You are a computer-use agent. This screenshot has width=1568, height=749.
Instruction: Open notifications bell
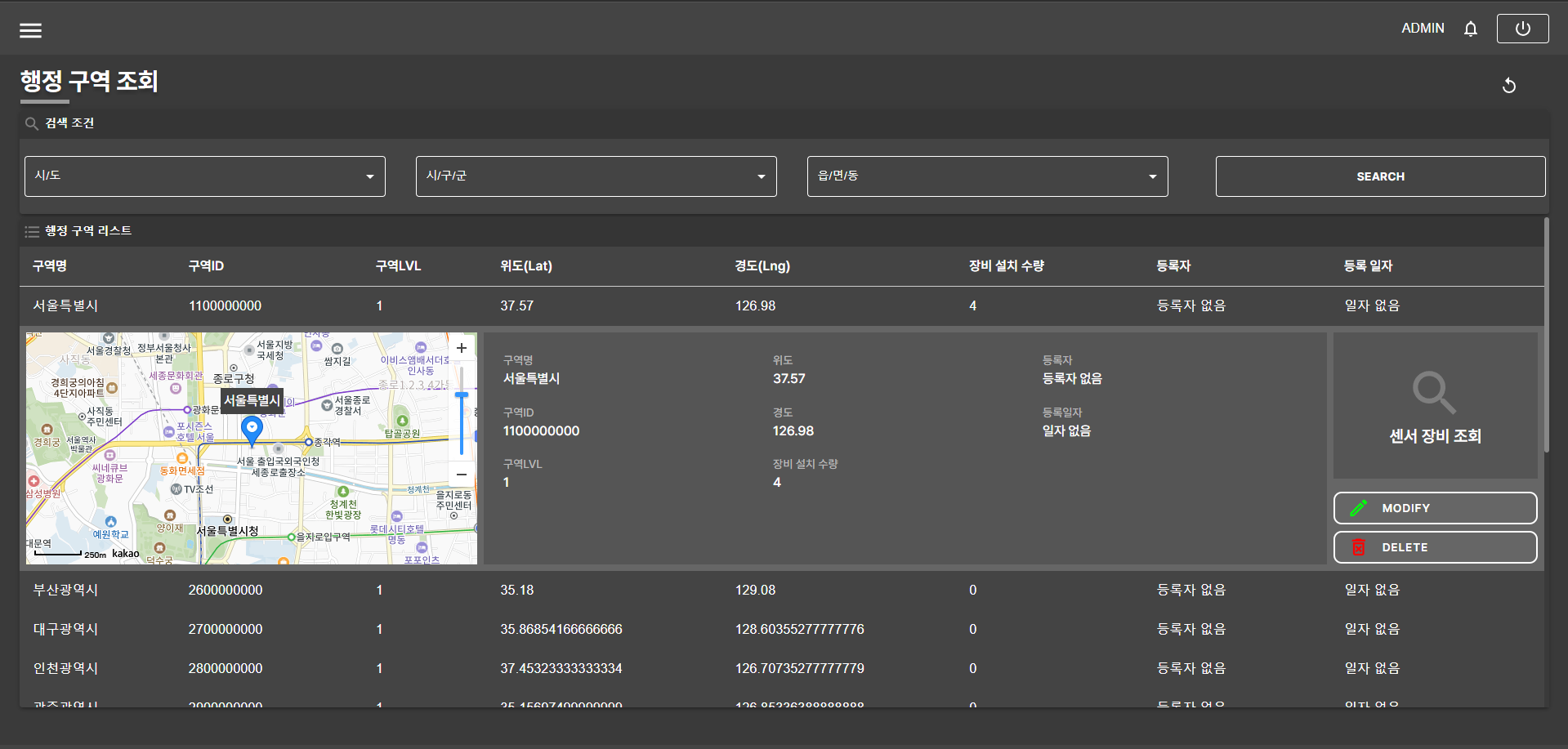tap(1471, 29)
